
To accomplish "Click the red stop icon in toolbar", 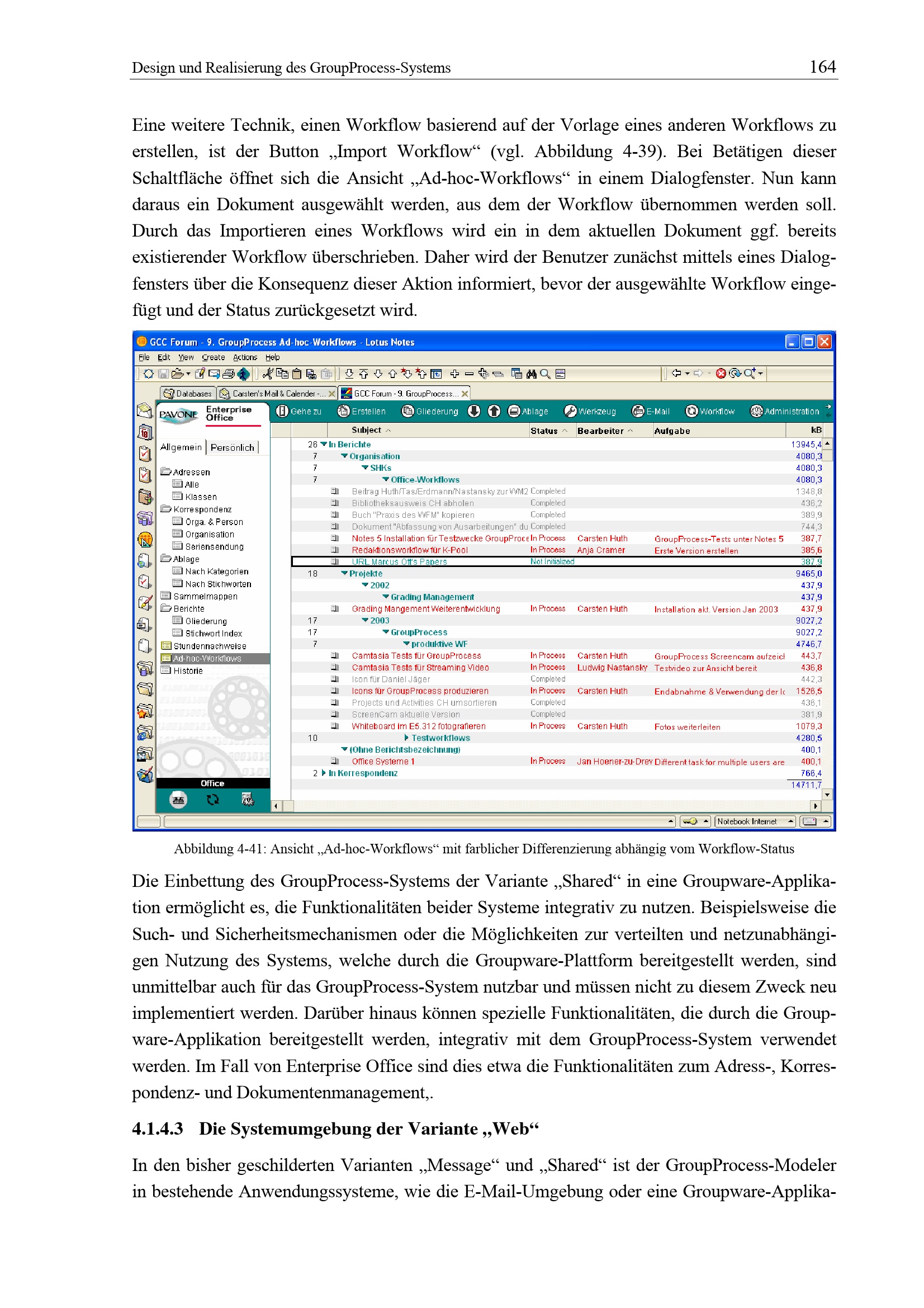I will [x=720, y=373].
